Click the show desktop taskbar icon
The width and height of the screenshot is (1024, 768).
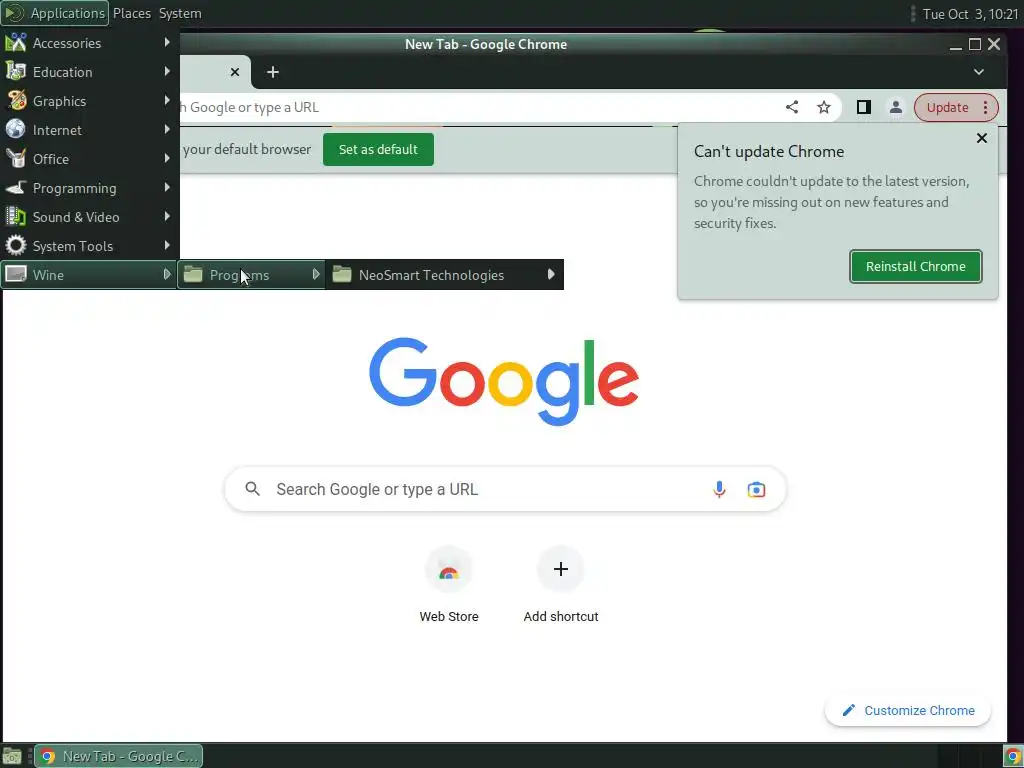(12, 756)
